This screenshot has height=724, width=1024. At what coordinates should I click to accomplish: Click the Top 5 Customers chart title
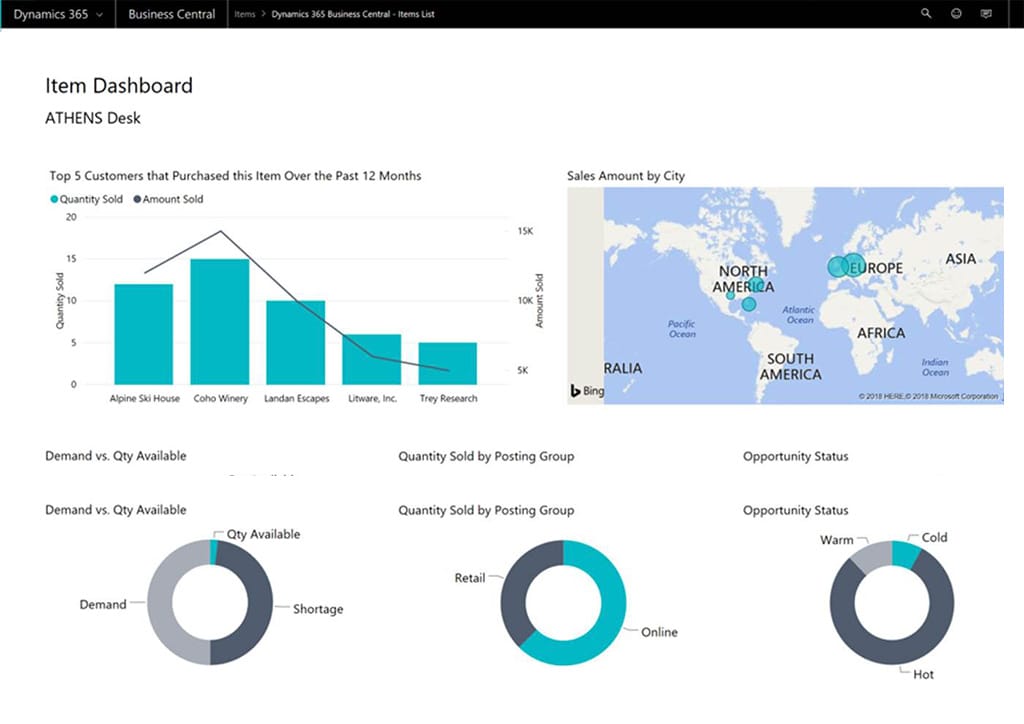click(x=235, y=176)
